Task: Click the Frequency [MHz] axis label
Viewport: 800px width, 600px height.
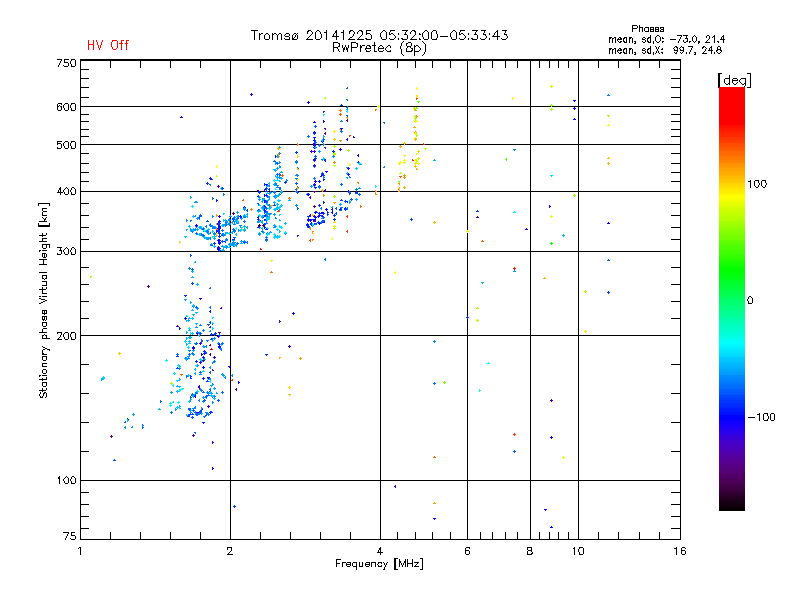Action: 379,564
